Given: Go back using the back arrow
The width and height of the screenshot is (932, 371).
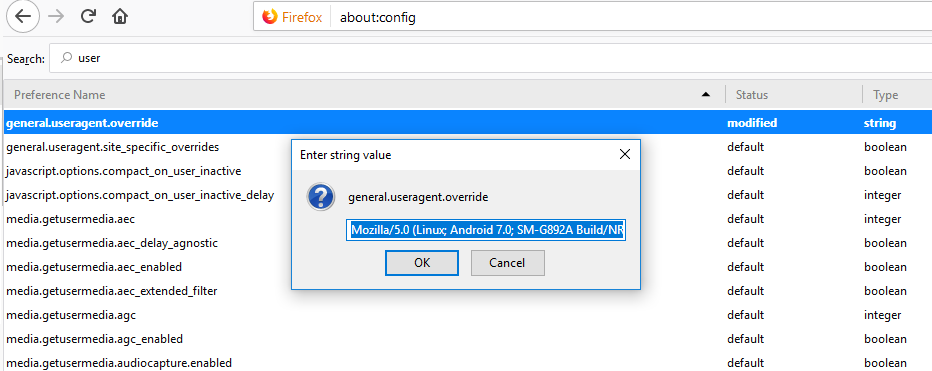Looking at the screenshot, I should click(x=23, y=17).
